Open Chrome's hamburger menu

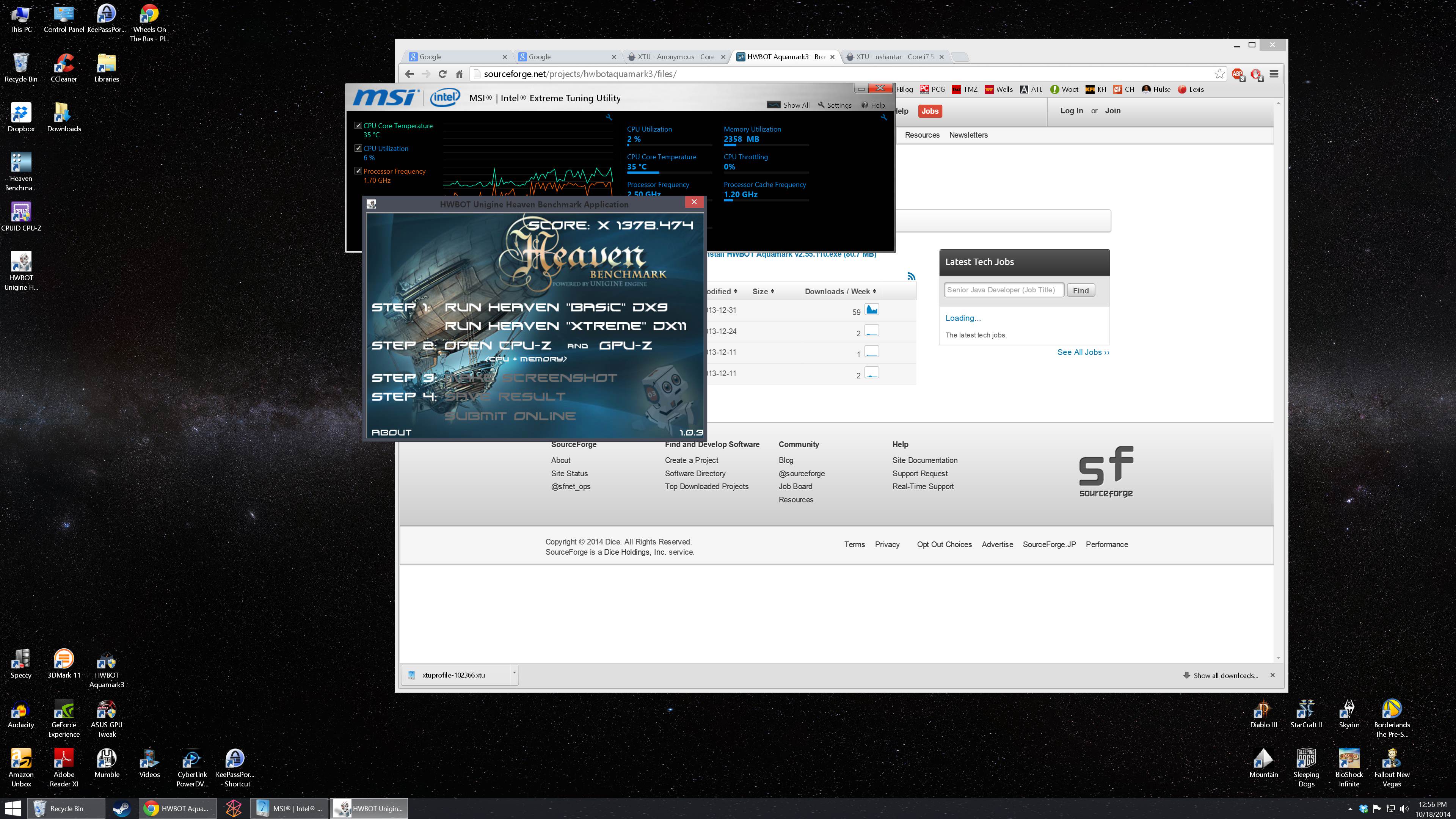[x=1274, y=74]
